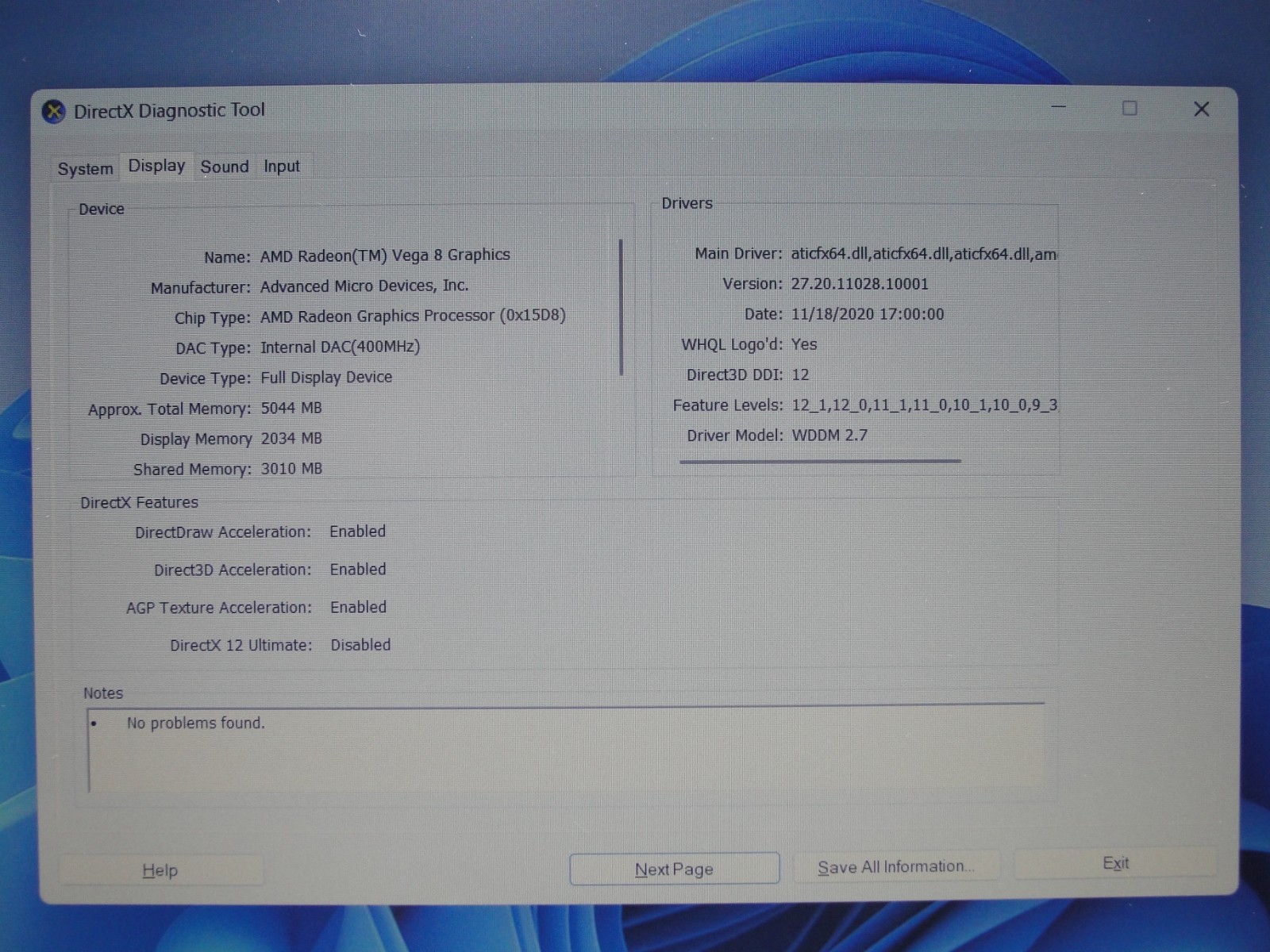This screenshot has height=952, width=1270.
Task: Click the 'Manufacturer:' field label
Action: [x=201, y=287]
